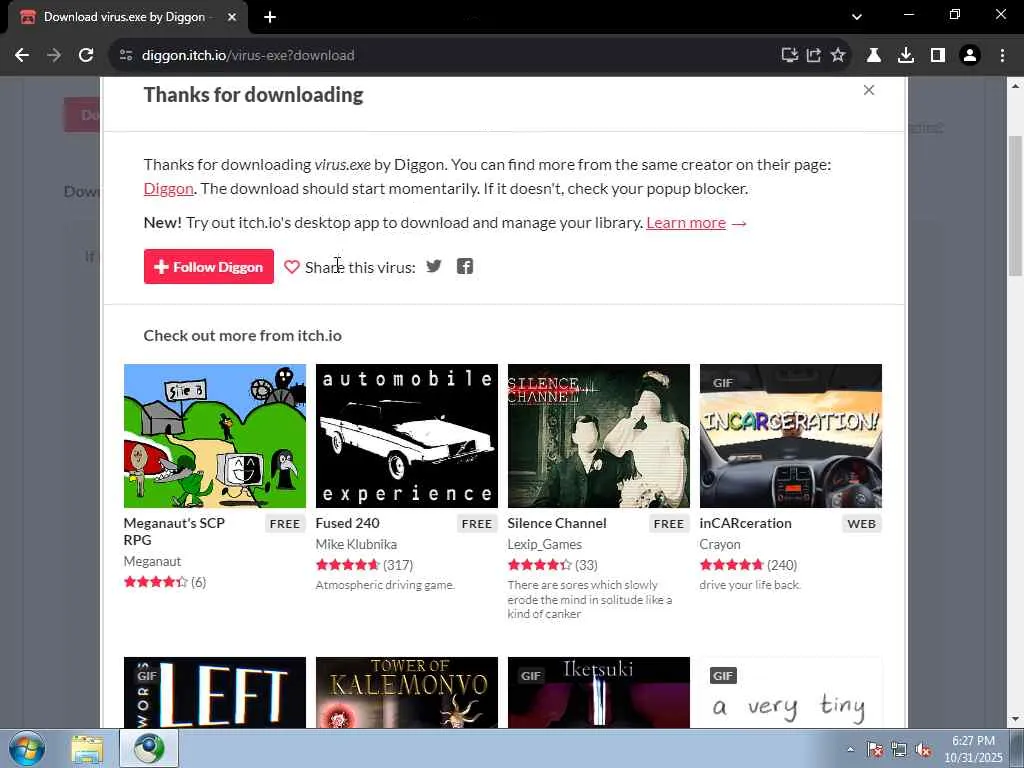
Task: Reload the page with the refresh icon
Action: [86, 56]
